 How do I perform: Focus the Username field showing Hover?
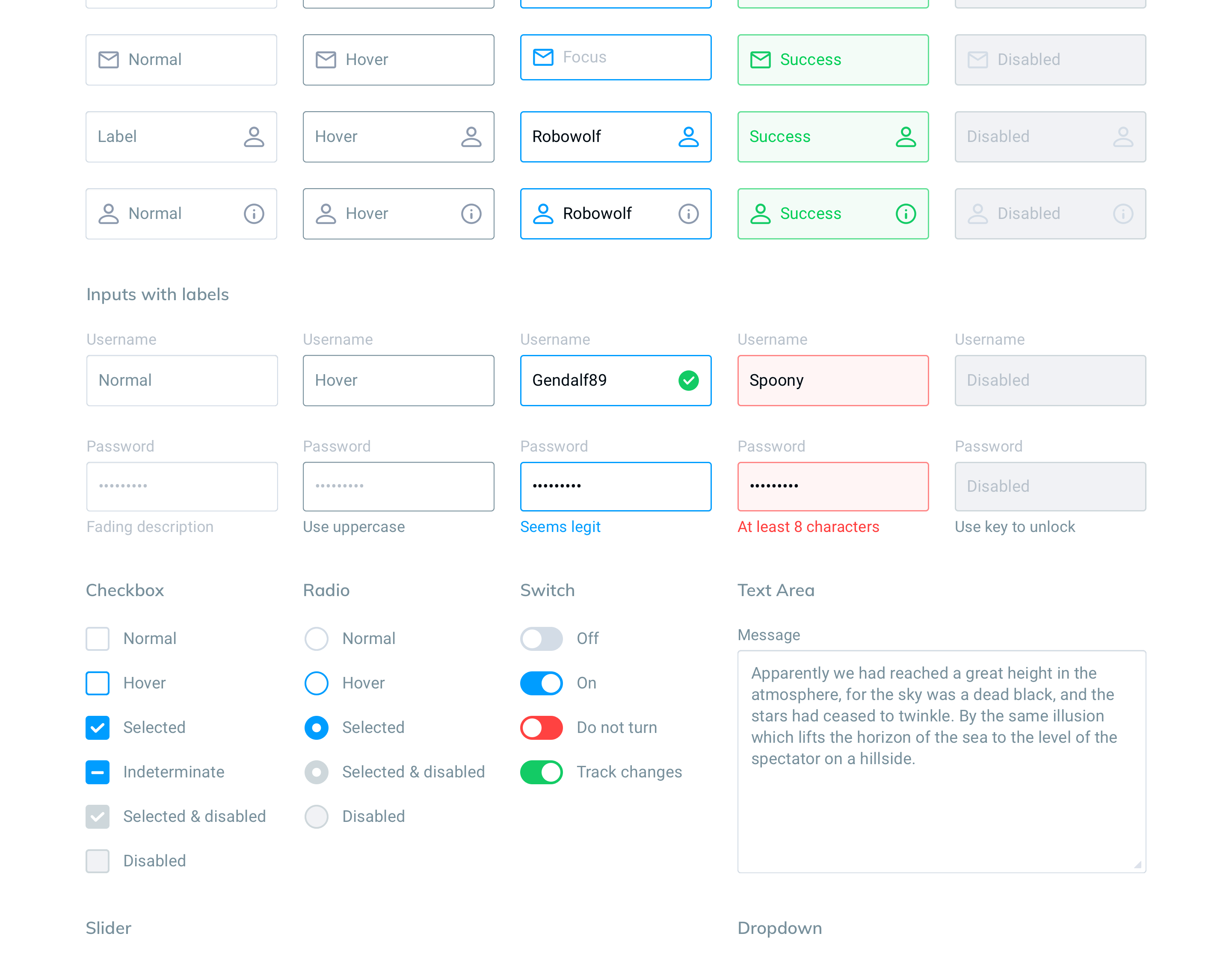pos(398,381)
